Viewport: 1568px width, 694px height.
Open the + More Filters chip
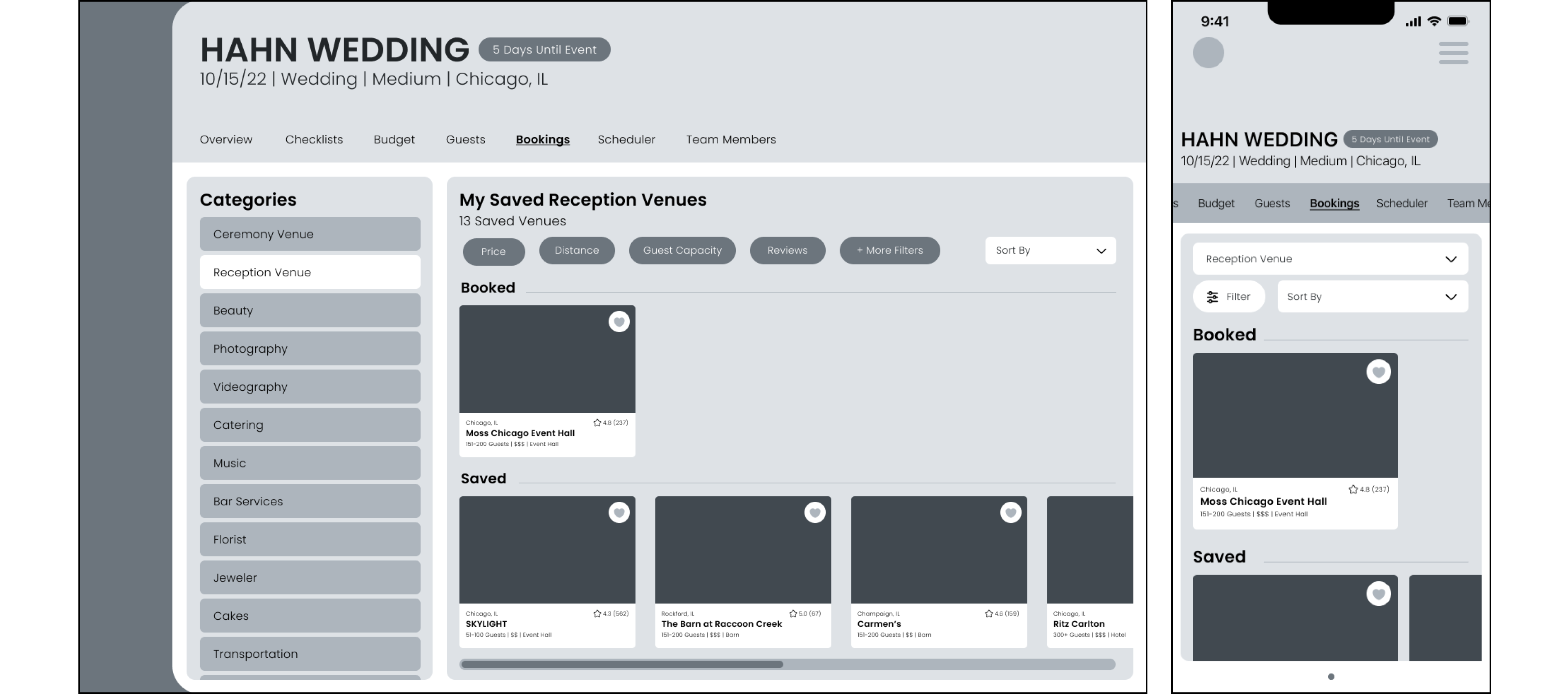tap(889, 250)
